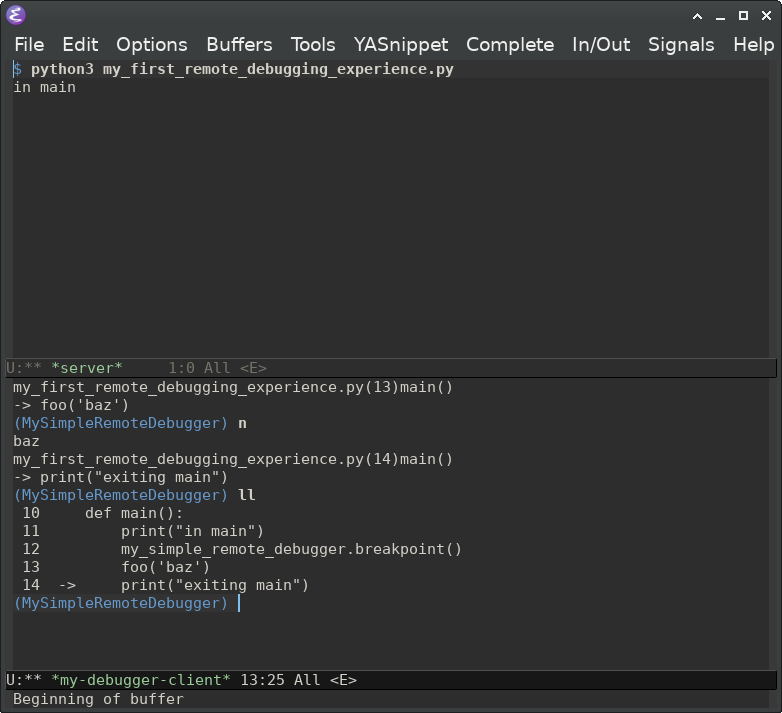Open the YASnippet menu
782x713 pixels.
pos(401,45)
